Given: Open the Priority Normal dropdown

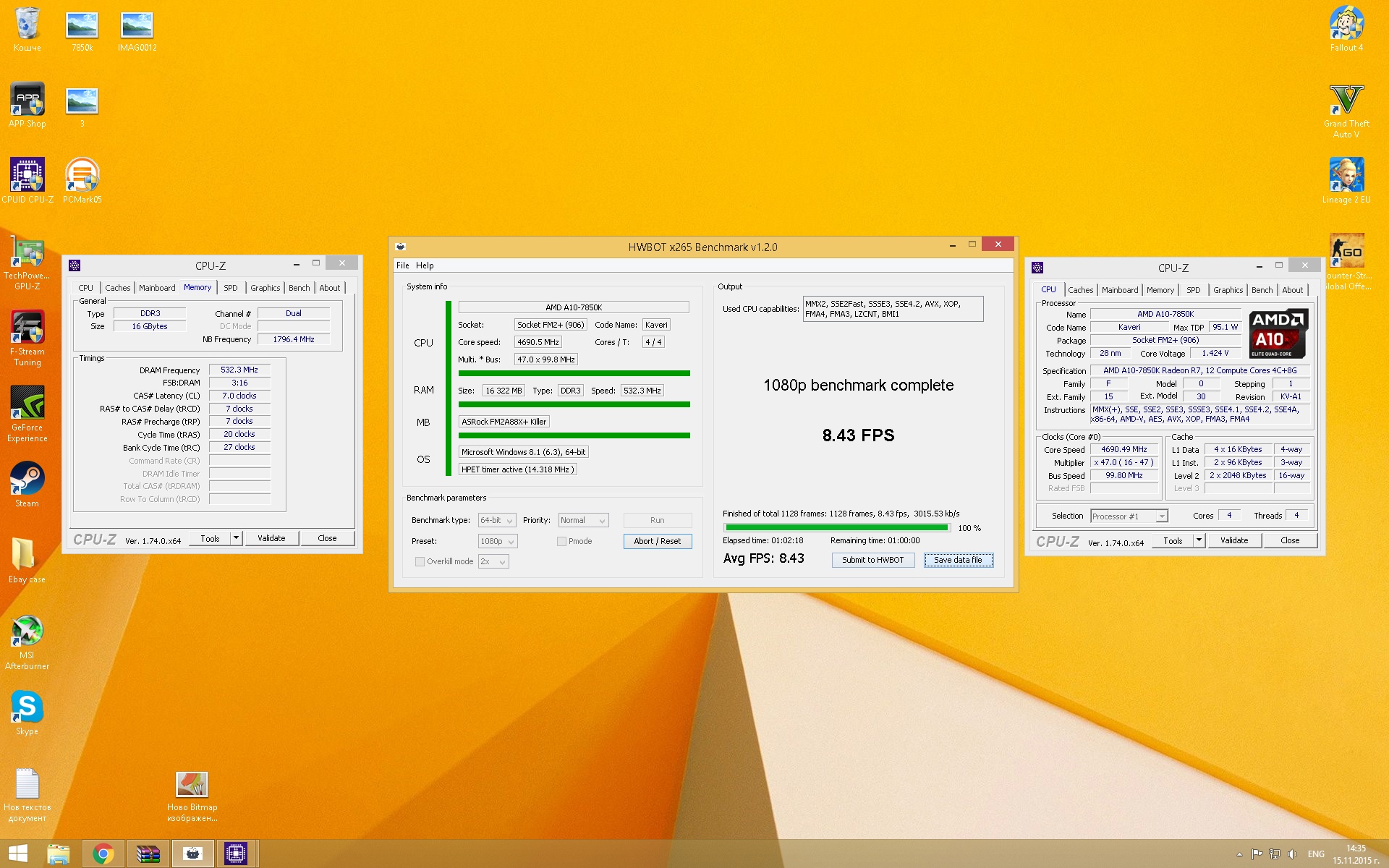Looking at the screenshot, I should point(583,520).
